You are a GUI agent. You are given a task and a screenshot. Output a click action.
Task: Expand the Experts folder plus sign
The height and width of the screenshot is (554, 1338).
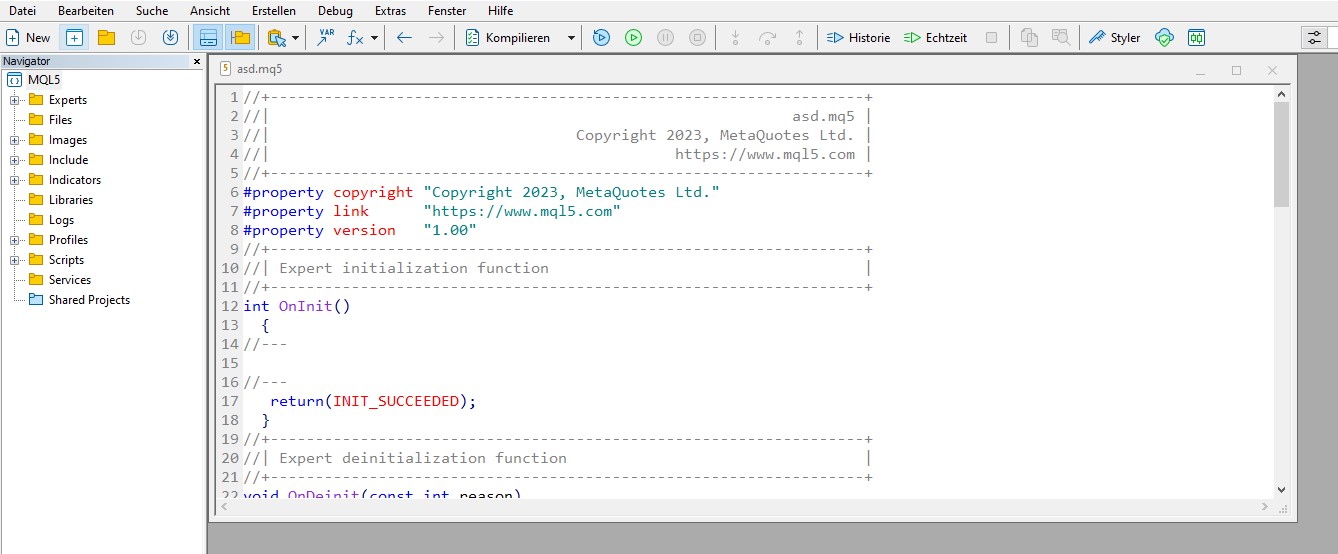tap(15, 100)
